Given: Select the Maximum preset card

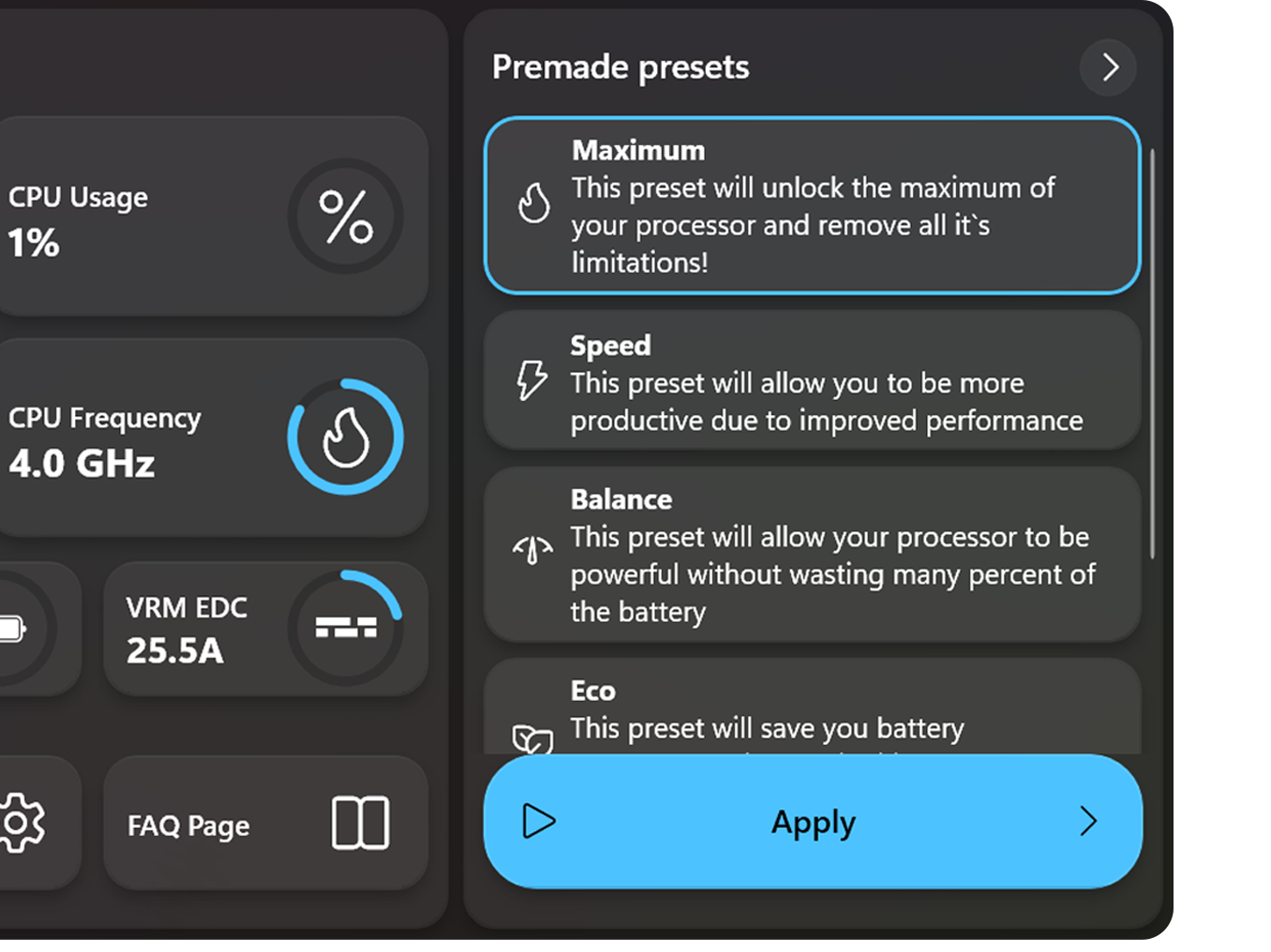Looking at the screenshot, I should (x=812, y=204).
